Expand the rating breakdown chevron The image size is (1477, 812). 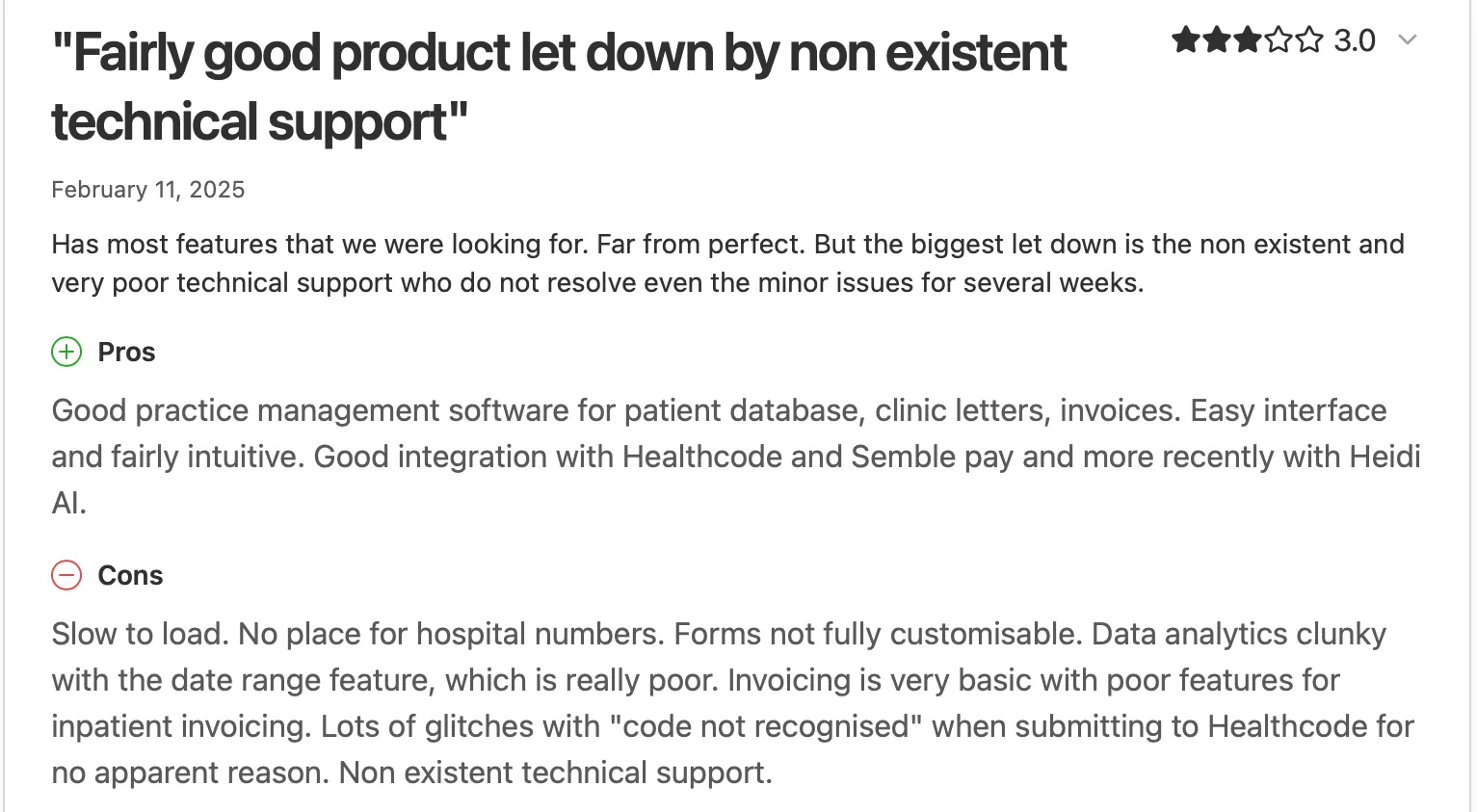point(1408,40)
